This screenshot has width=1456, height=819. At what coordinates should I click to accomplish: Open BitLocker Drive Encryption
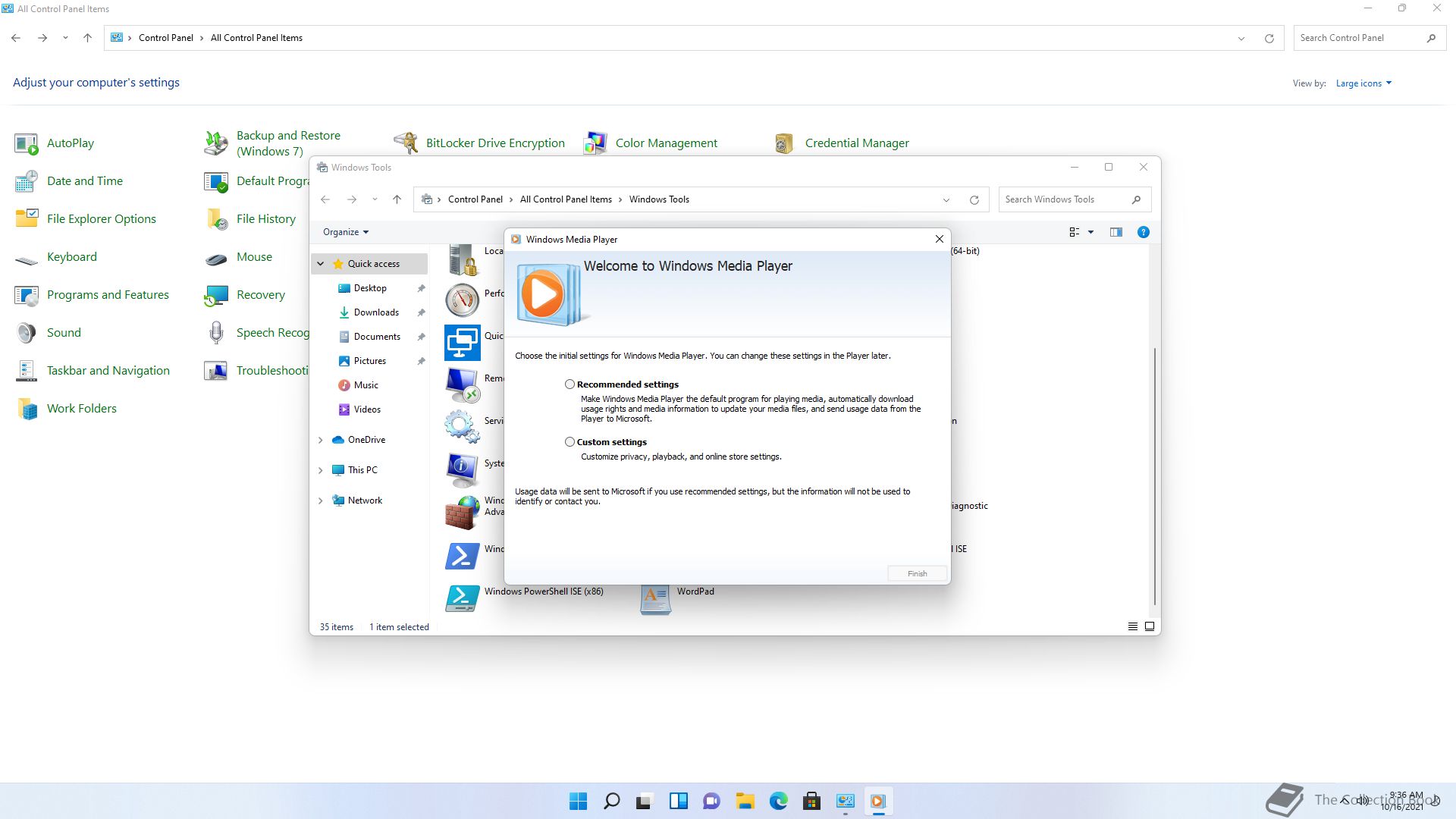[x=479, y=143]
